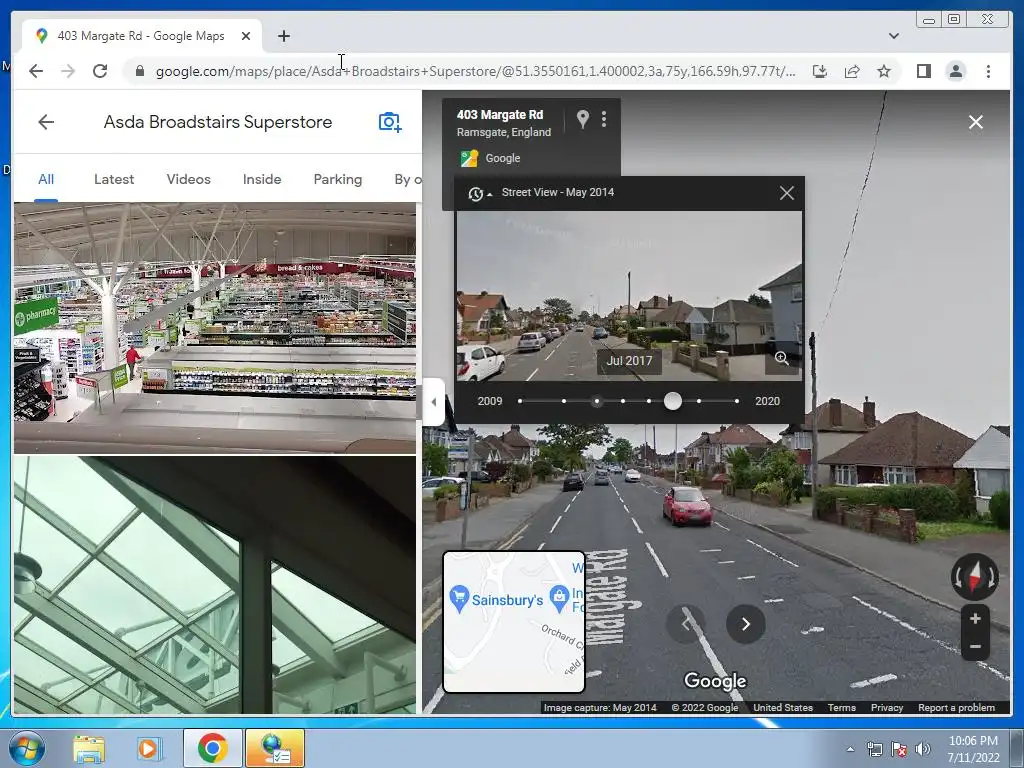The image size is (1024, 768).
Task: Enlarge the Jul 2017 preview with magnifier icon
Action: [x=782, y=358]
